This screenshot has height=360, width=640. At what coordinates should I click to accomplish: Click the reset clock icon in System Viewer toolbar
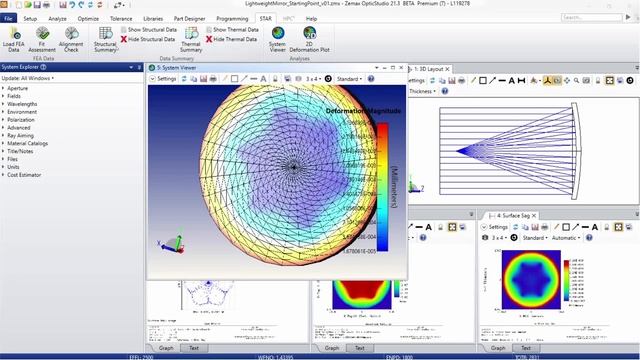[328, 79]
